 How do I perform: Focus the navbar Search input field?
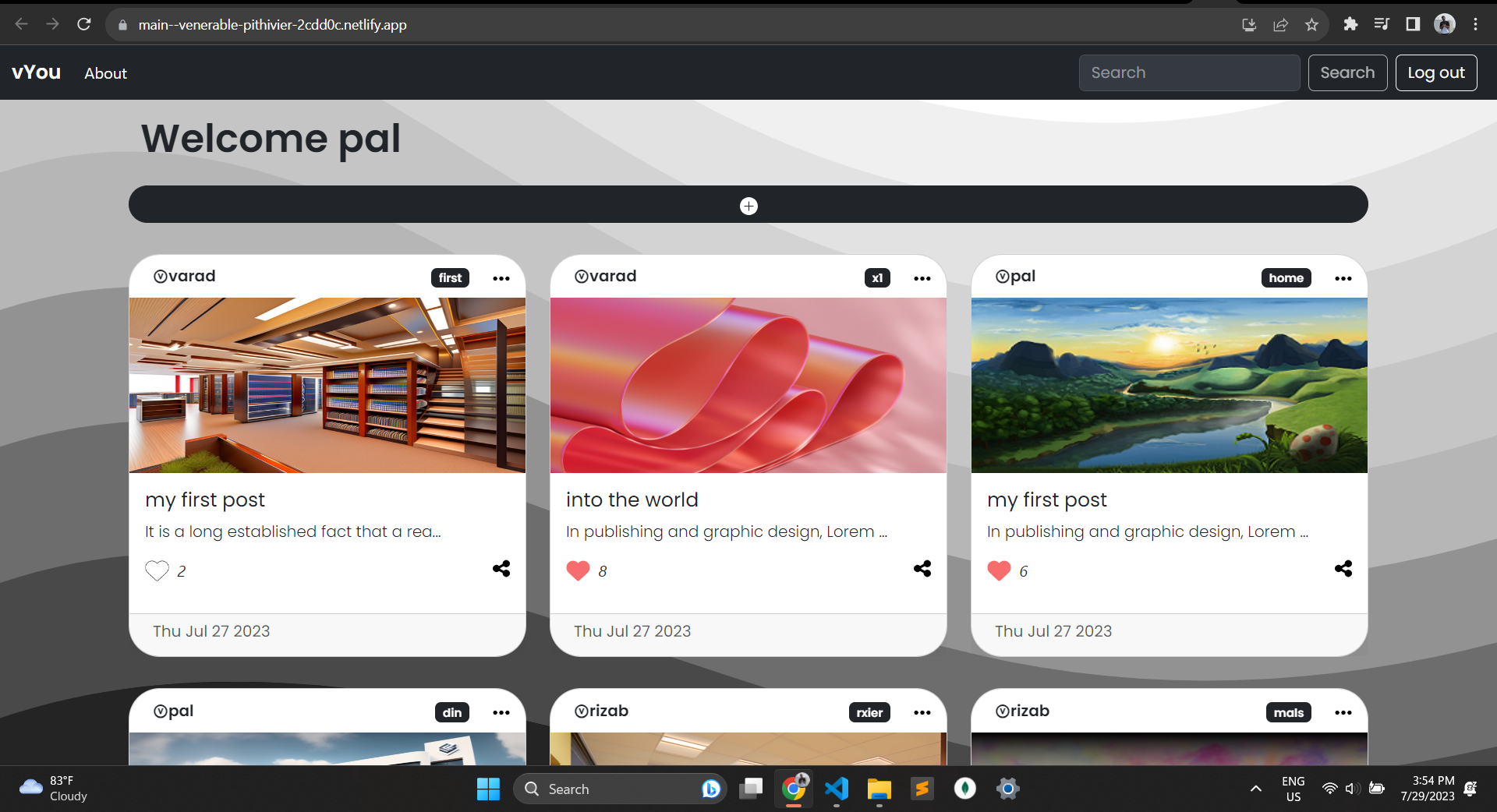coord(1189,72)
